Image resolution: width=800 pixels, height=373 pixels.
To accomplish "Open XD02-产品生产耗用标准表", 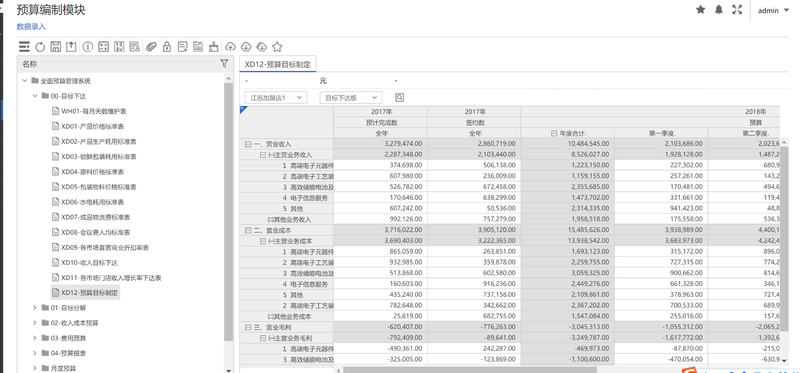I will pyautogui.click(x=98, y=141).
